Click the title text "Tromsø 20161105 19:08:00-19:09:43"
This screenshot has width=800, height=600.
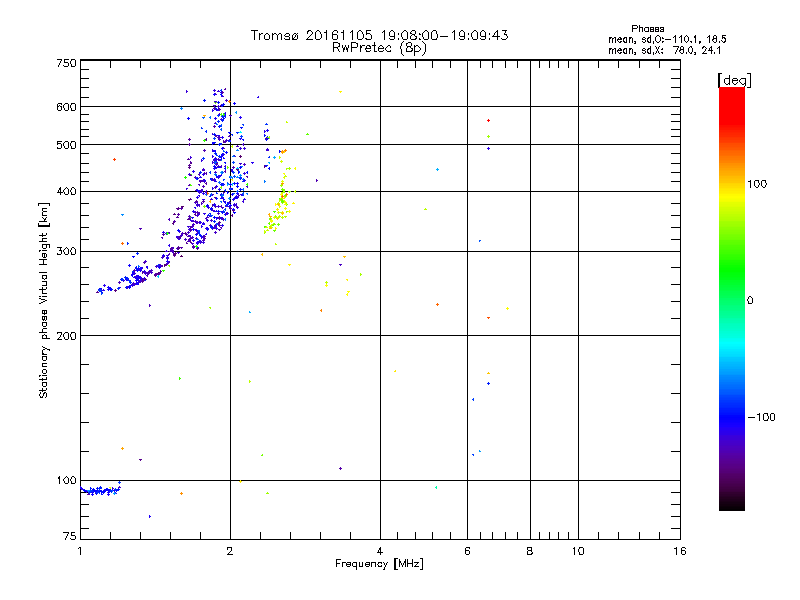379,35
